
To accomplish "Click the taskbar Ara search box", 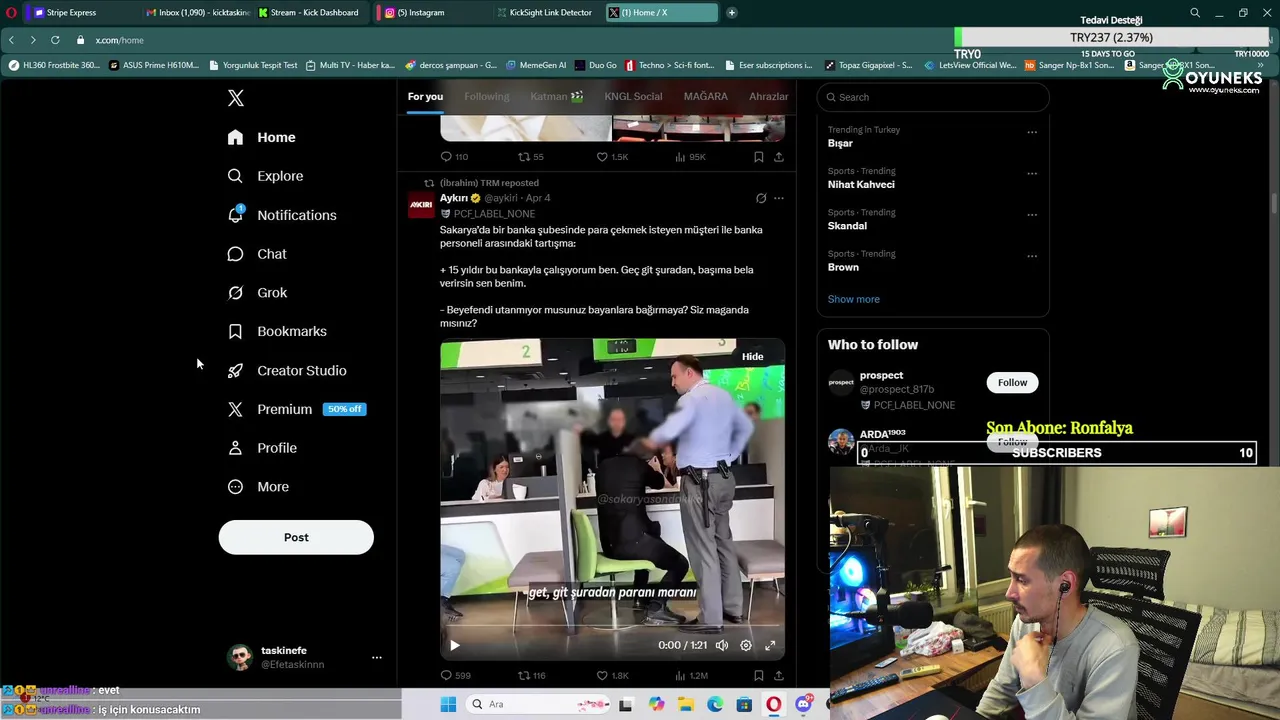I will (540, 704).
